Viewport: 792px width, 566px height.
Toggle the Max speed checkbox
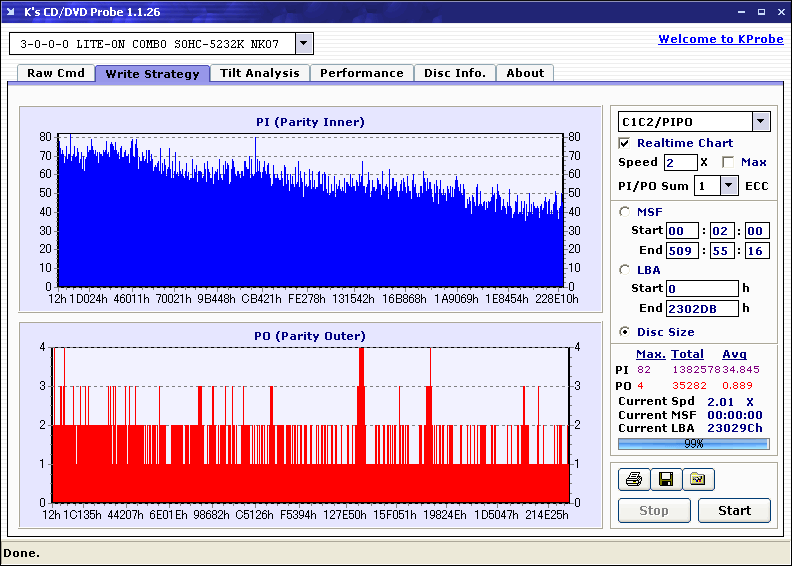[x=728, y=162]
